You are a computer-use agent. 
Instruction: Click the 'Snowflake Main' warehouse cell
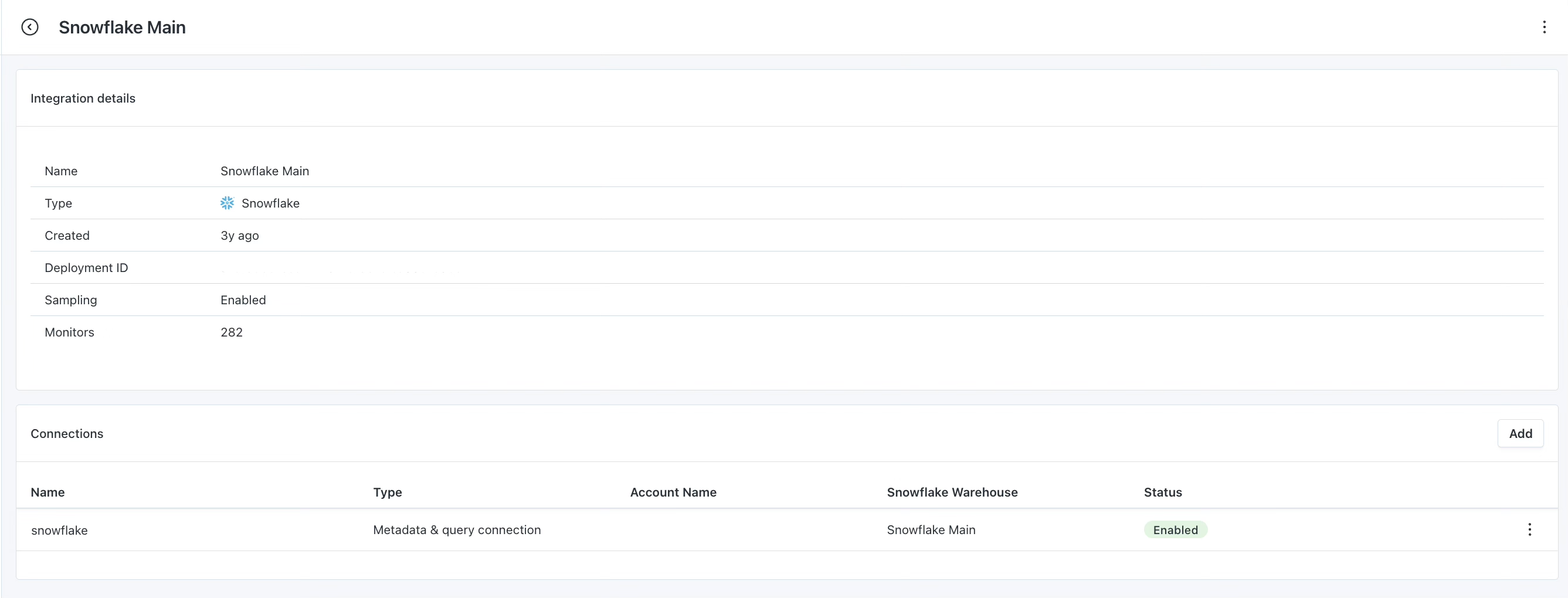(x=931, y=530)
